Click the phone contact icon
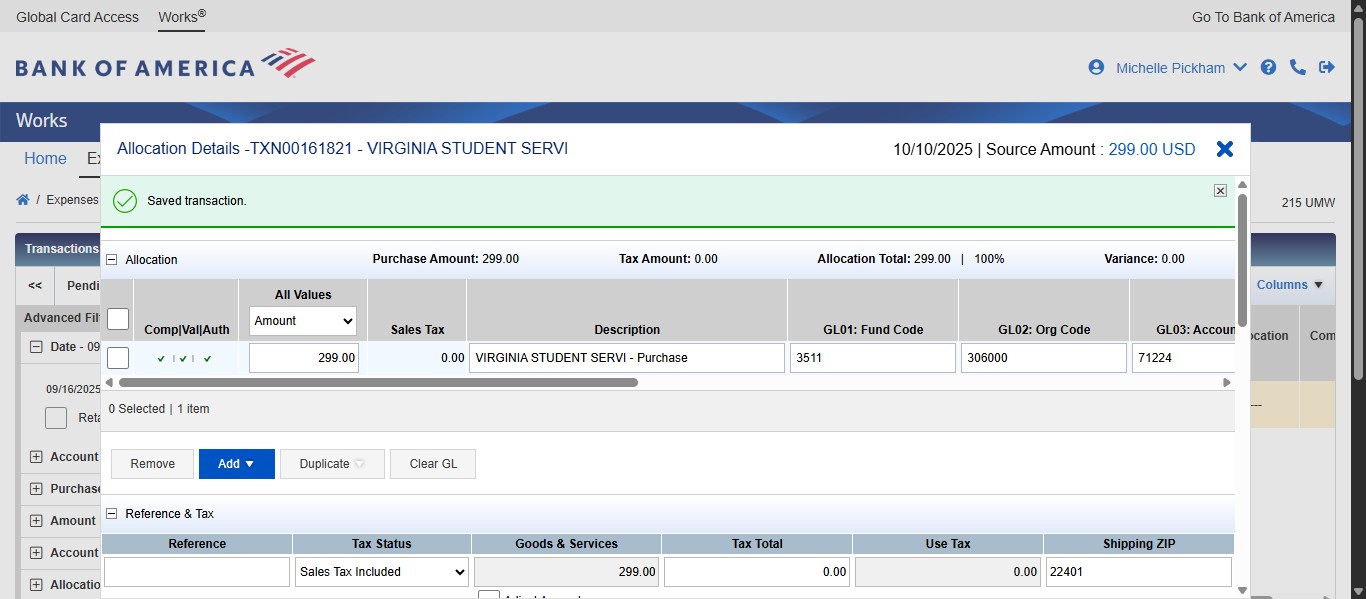The width and height of the screenshot is (1366, 599). click(1298, 67)
